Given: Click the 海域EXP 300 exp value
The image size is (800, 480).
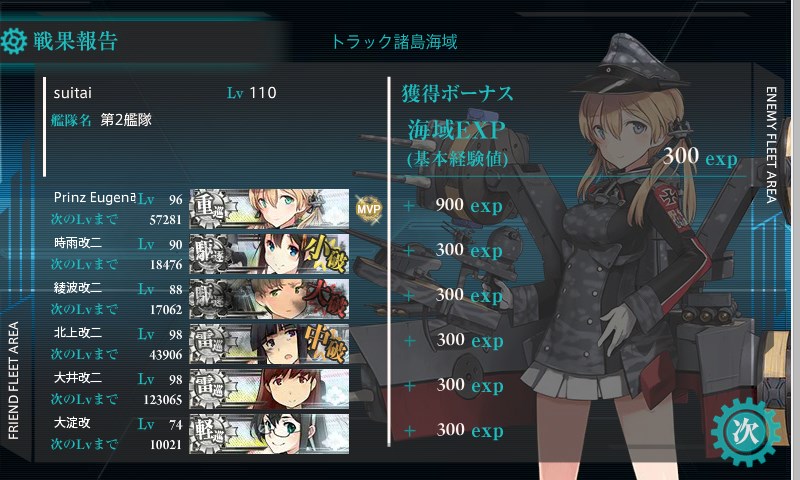Looking at the screenshot, I should [701, 156].
